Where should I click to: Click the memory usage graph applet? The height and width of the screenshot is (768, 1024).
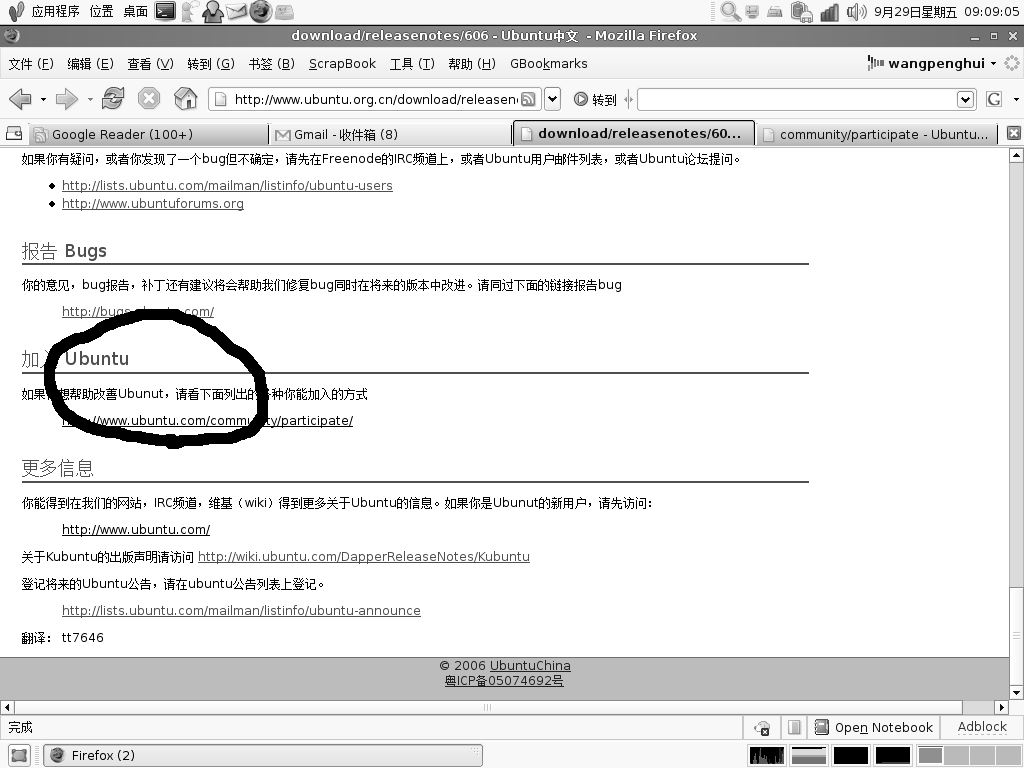(808, 756)
